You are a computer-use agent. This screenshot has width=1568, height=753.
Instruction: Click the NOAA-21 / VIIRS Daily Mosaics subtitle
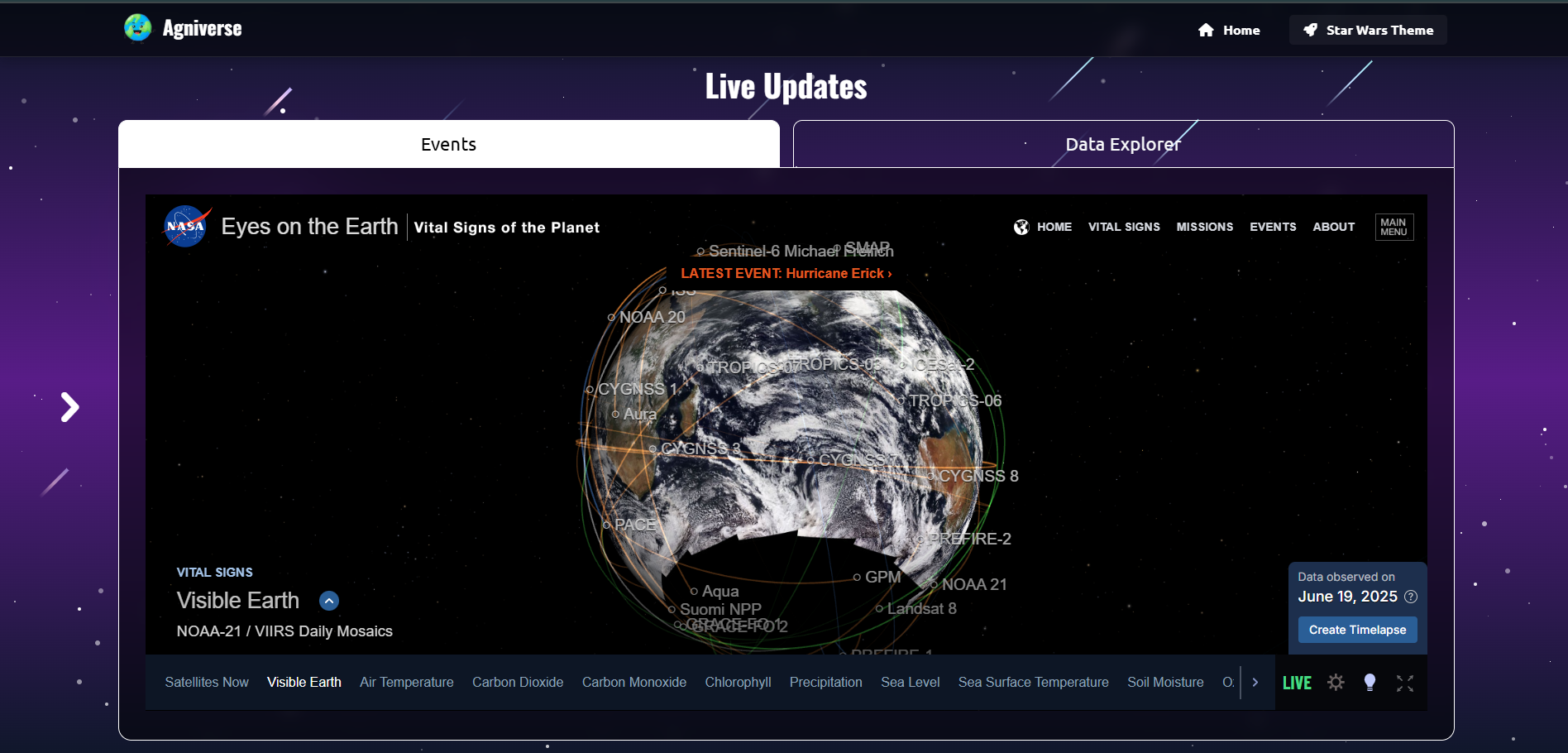click(x=284, y=631)
